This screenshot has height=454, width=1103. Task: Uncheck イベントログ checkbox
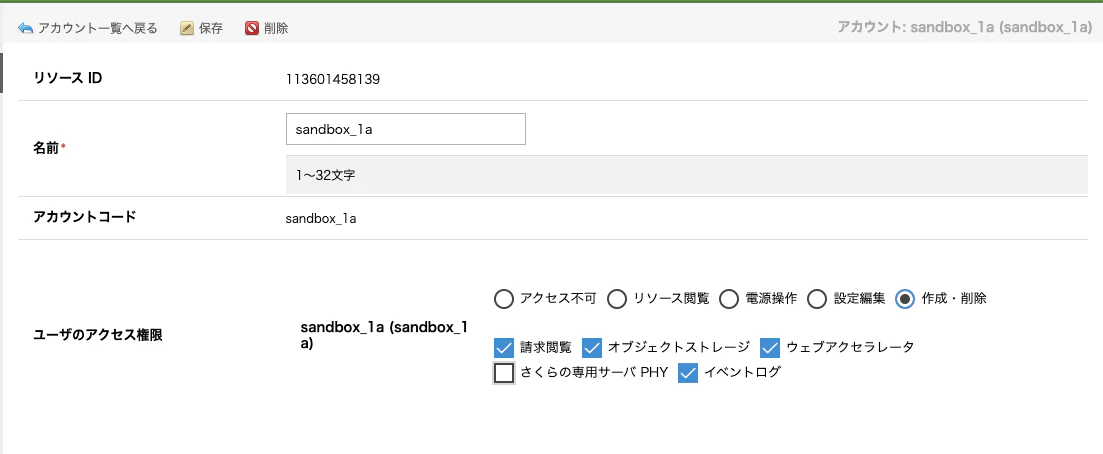(x=687, y=373)
